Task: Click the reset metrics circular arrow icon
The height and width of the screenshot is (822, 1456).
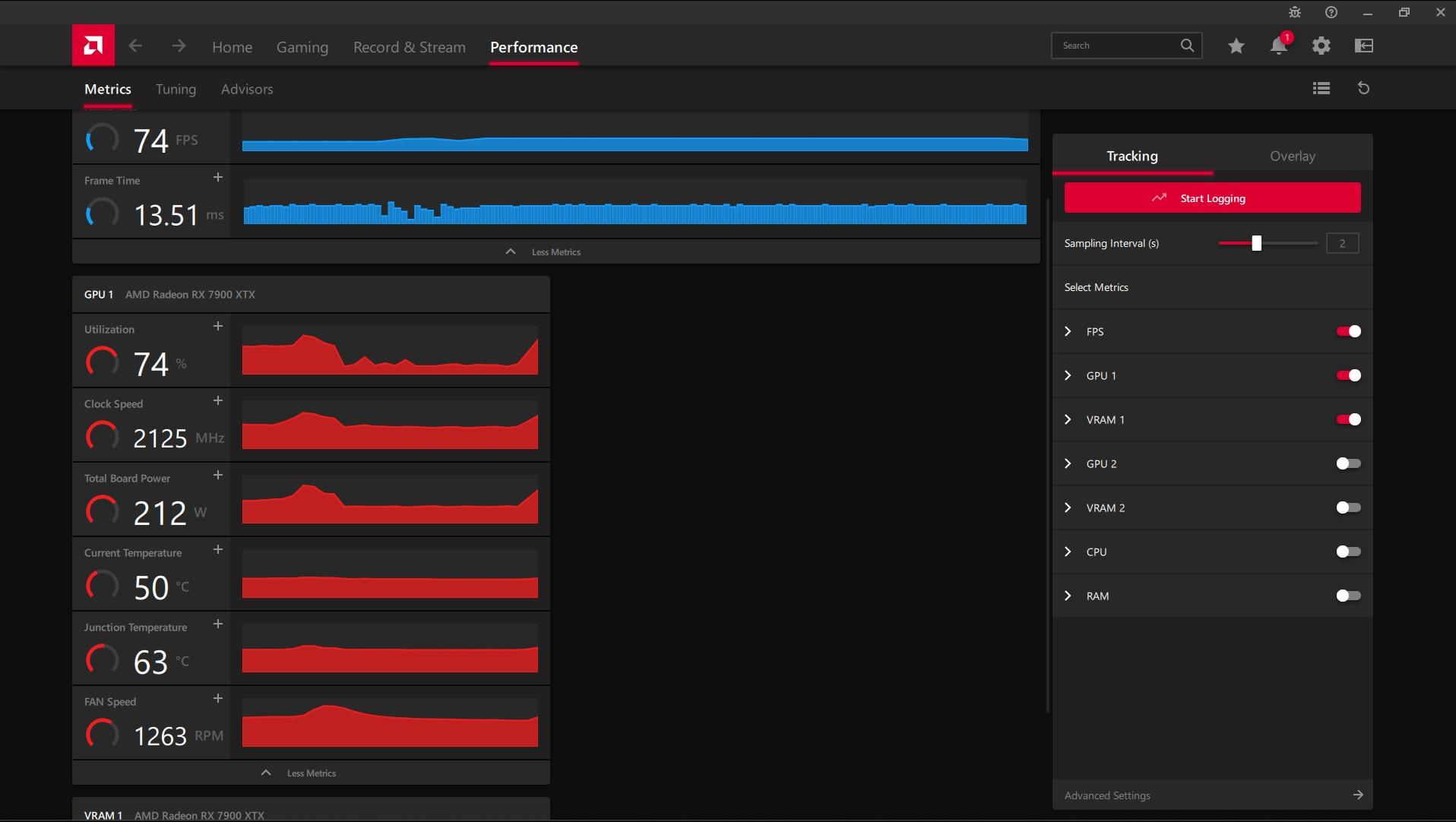Action: point(1364,88)
